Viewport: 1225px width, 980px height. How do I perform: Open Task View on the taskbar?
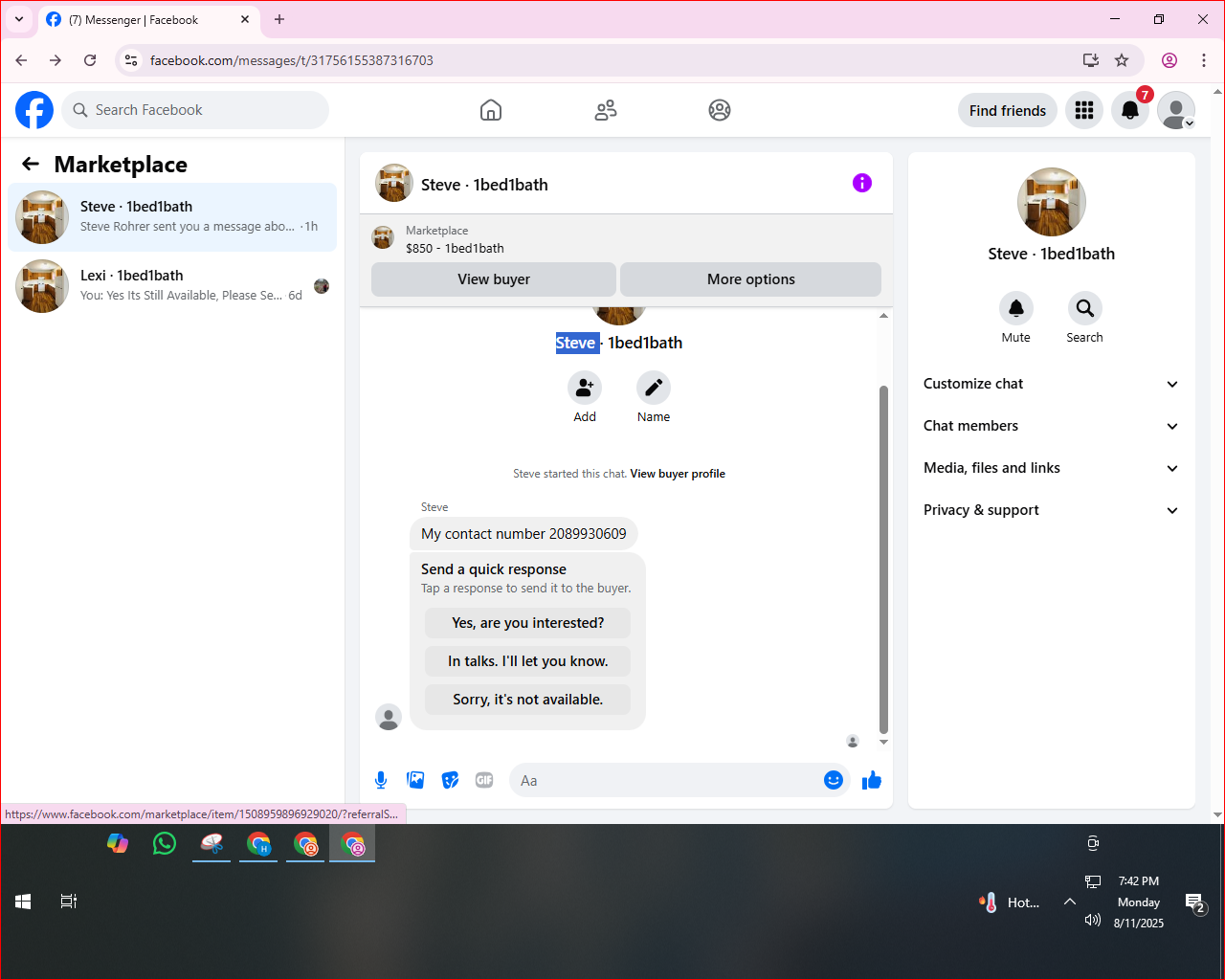point(69,902)
